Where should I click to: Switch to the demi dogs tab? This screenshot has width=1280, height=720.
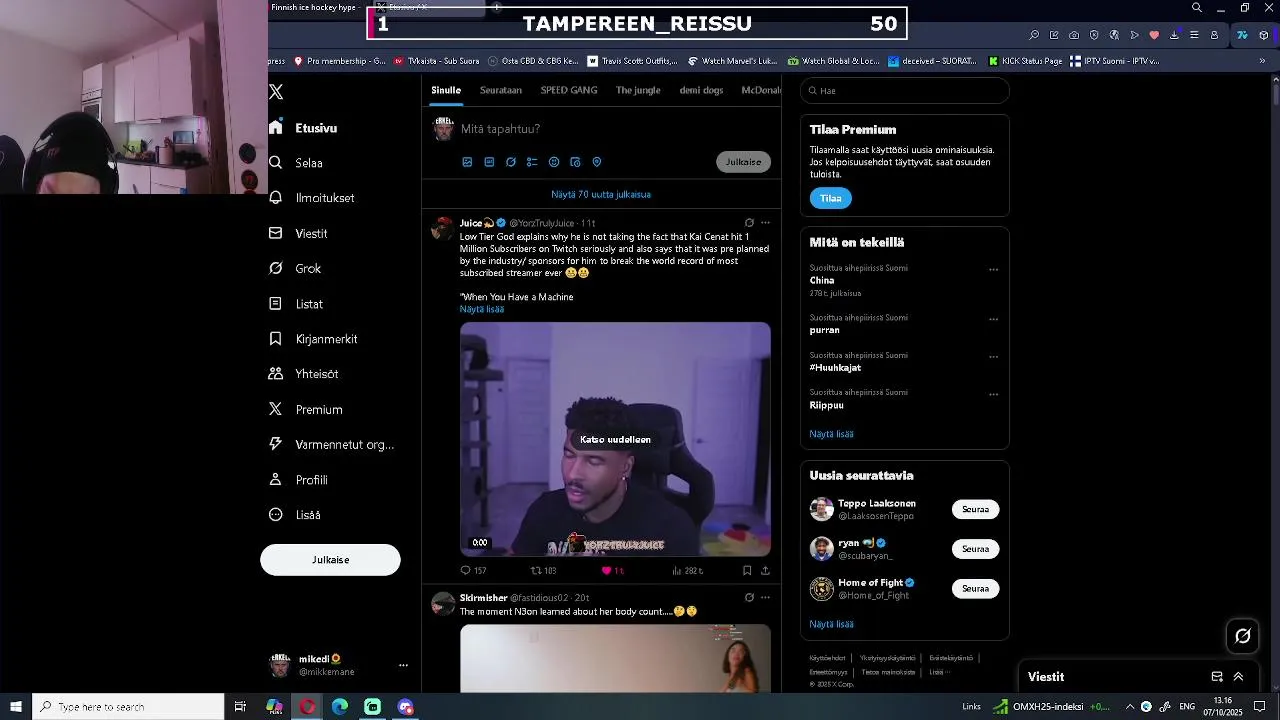701,90
